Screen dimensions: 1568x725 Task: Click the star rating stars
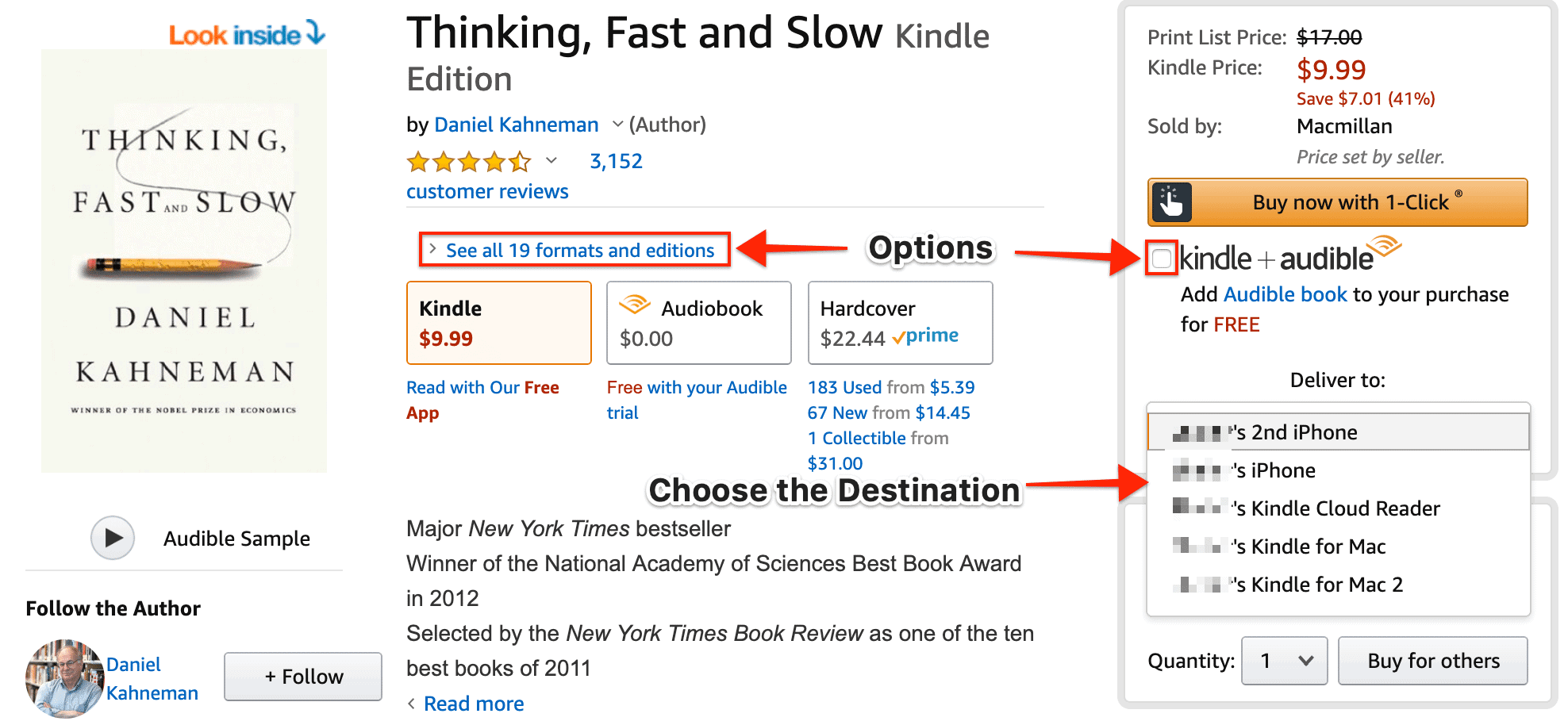tap(468, 161)
